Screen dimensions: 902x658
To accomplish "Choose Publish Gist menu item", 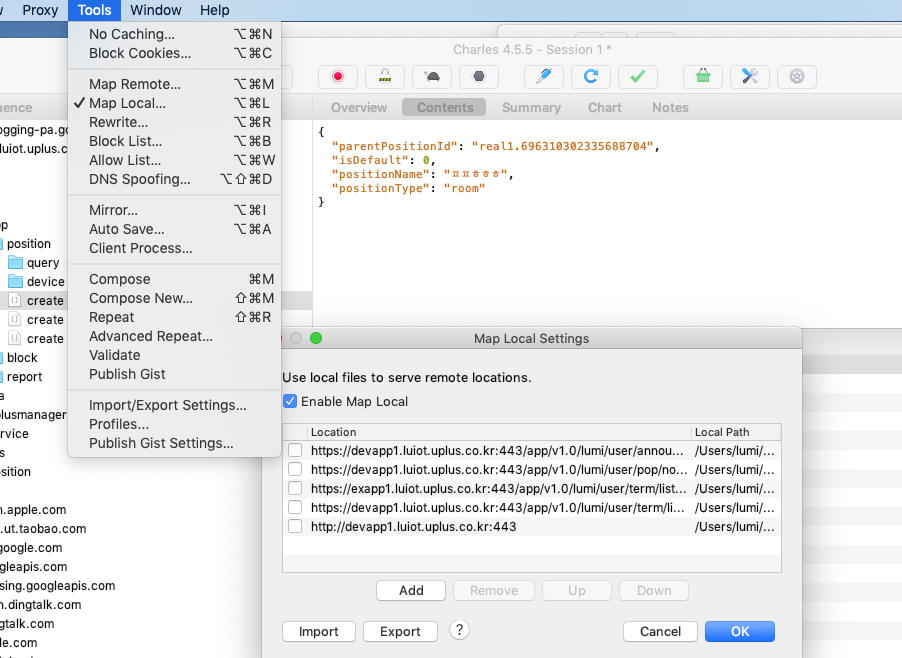I will click(174, 374).
